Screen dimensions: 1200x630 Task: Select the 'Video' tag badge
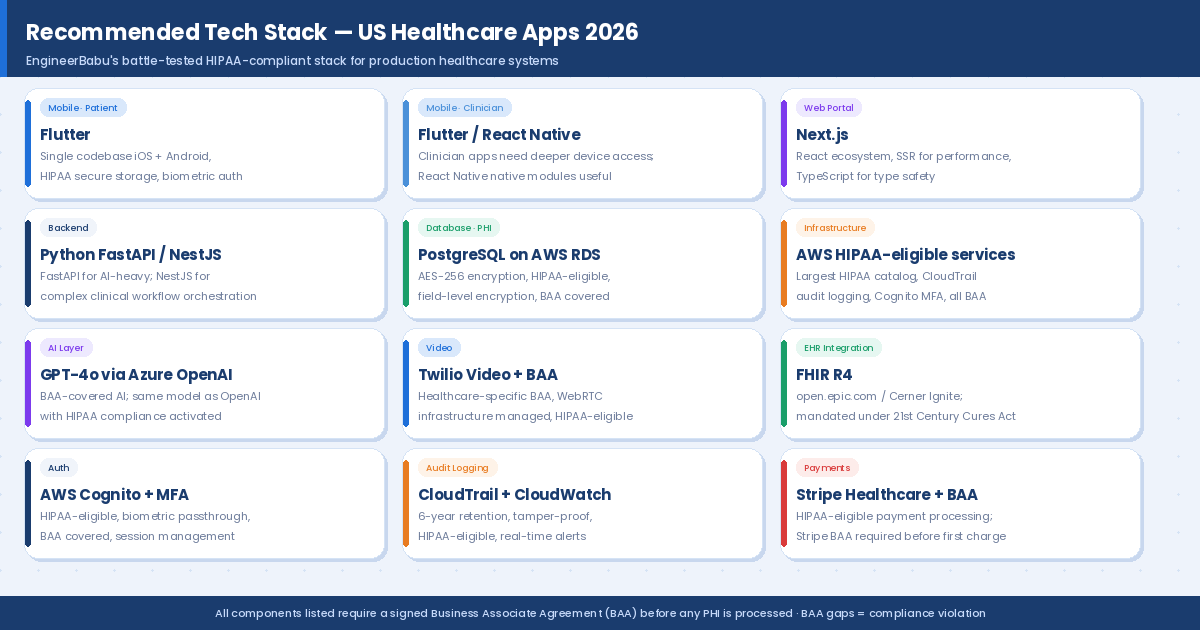click(x=439, y=348)
